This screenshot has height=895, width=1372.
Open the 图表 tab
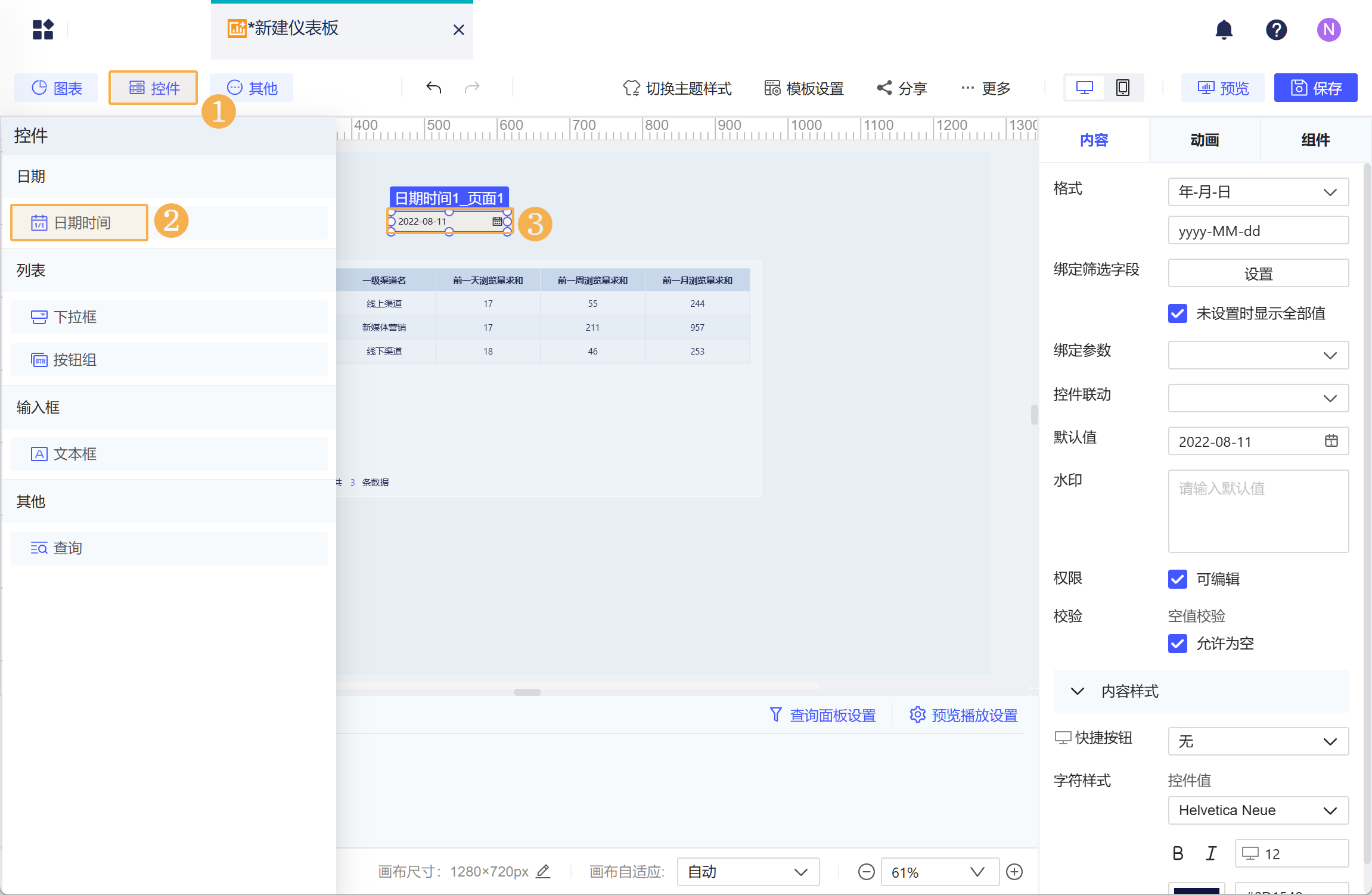(x=57, y=88)
